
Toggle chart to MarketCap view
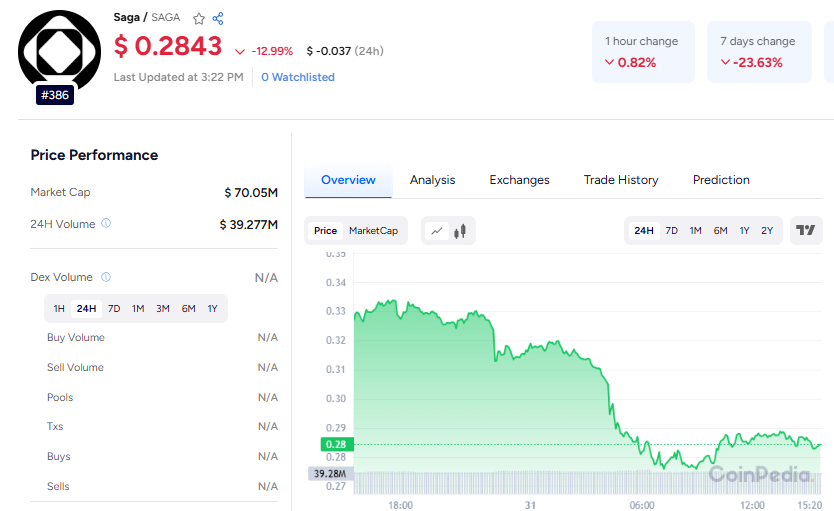tap(373, 231)
